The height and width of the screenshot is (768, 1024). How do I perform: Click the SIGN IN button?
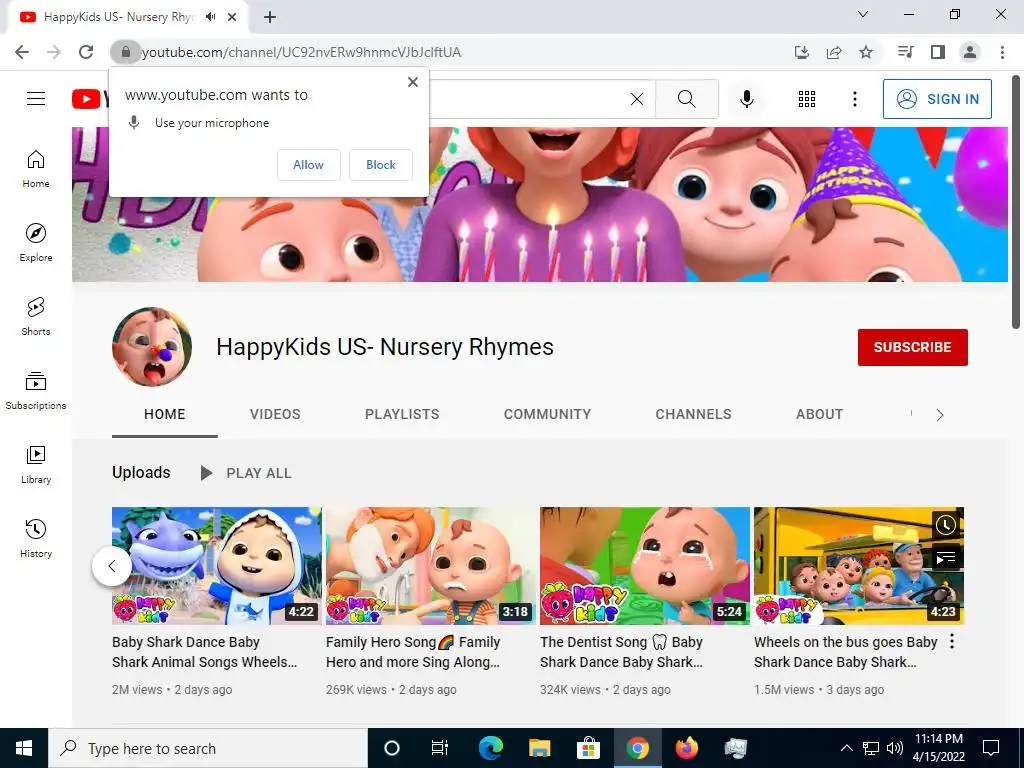pyautogui.click(x=937, y=99)
